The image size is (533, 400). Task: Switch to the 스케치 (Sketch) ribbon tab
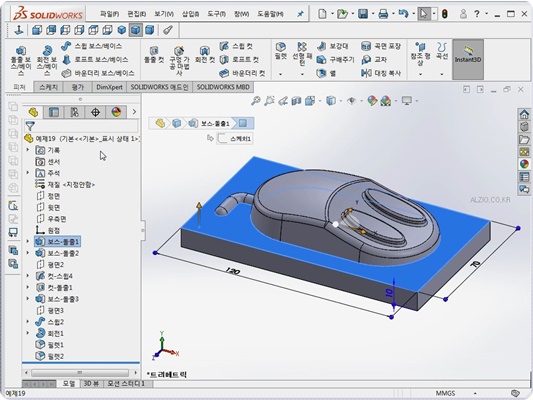coord(48,87)
